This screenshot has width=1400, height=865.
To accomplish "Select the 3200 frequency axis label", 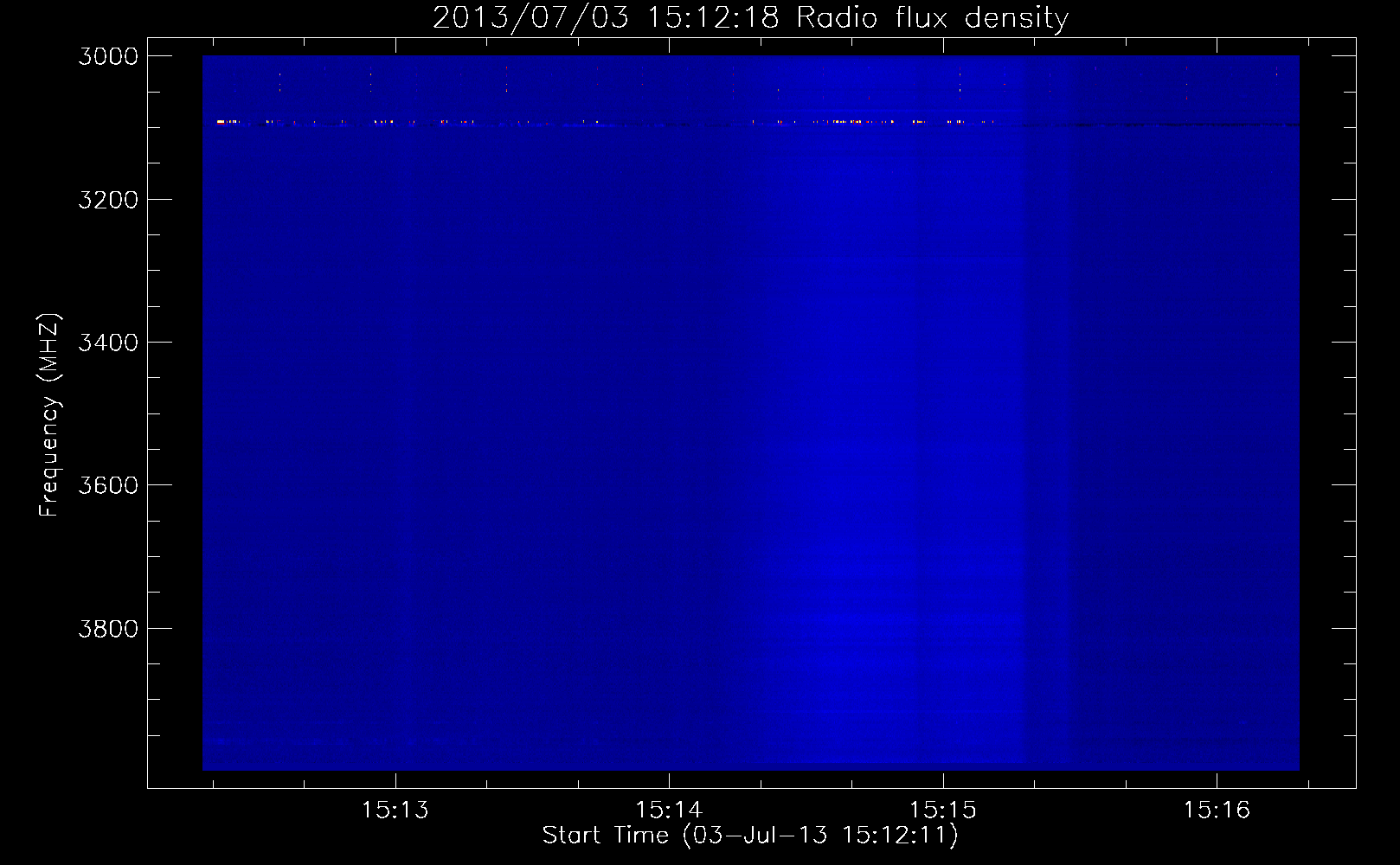I will point(108,200).
